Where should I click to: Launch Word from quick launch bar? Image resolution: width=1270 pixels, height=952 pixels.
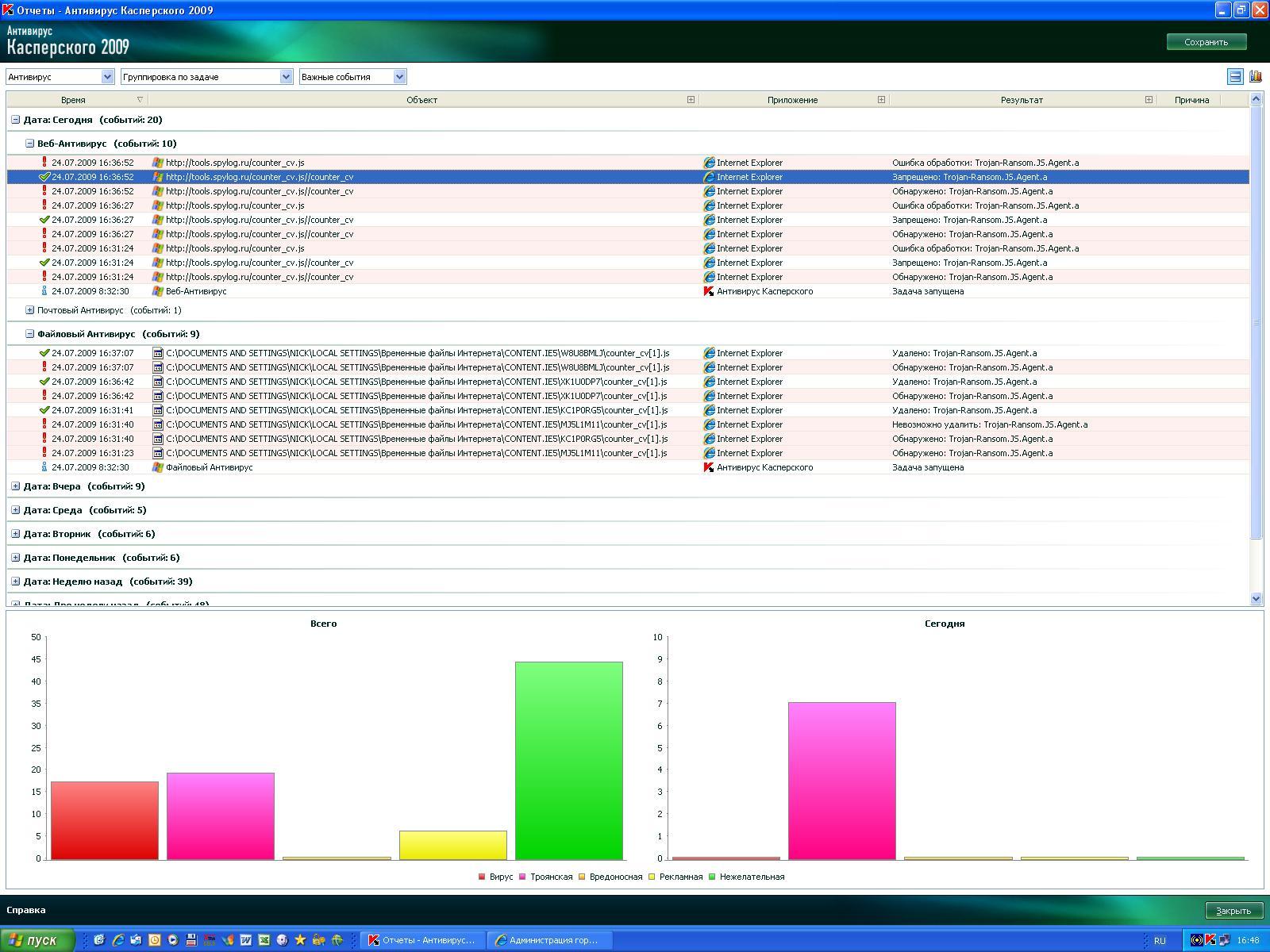pos(246,940)
